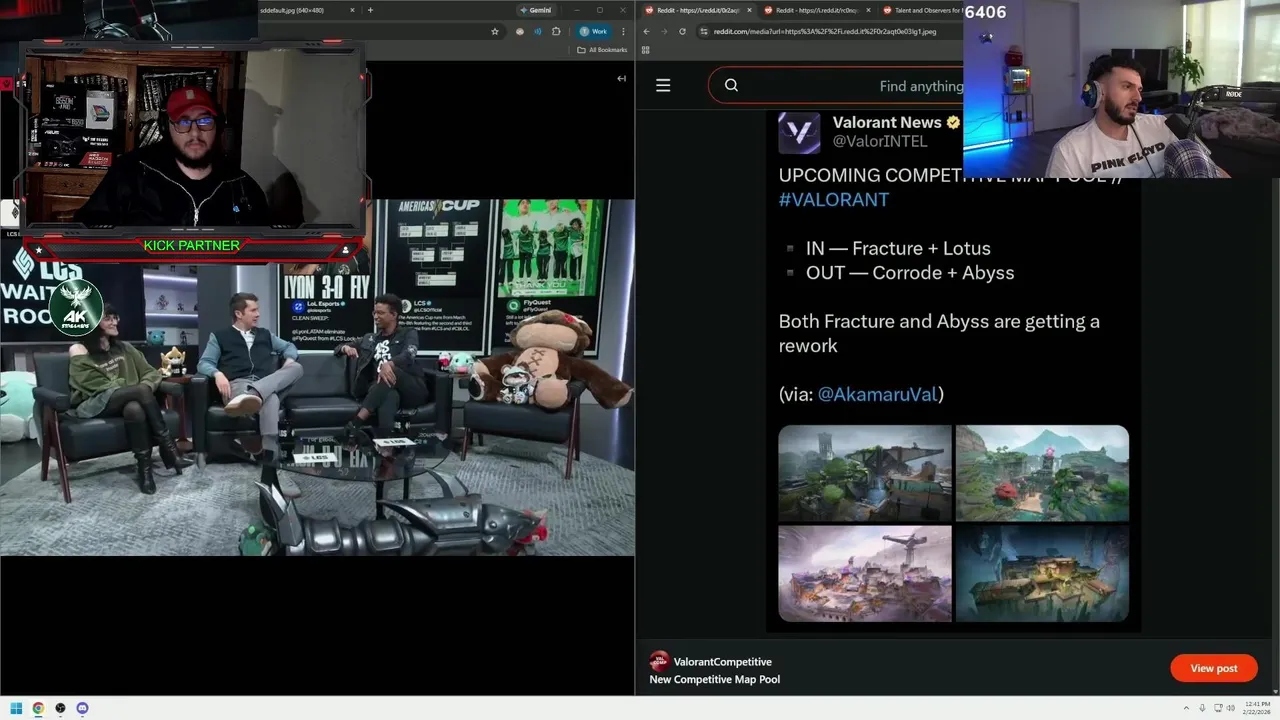This screenshot has height=720, width=1280.
Task: Bookmark page with star icon
Action: [x=495, y=31]
